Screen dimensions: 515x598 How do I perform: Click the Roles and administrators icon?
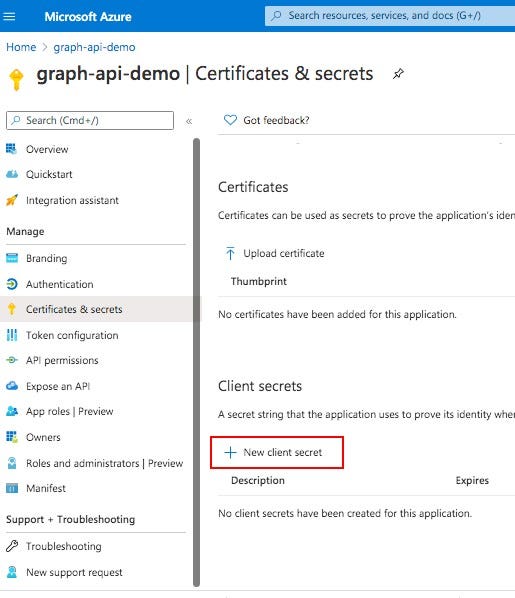tap(12, 463)
